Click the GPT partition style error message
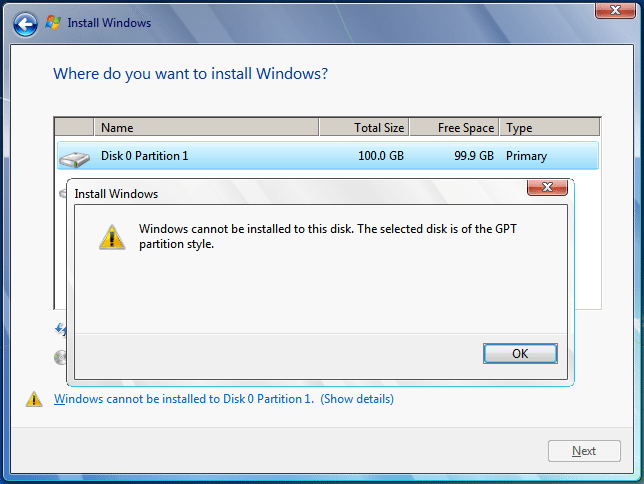The image size is (644, 484). coord(327,236)
